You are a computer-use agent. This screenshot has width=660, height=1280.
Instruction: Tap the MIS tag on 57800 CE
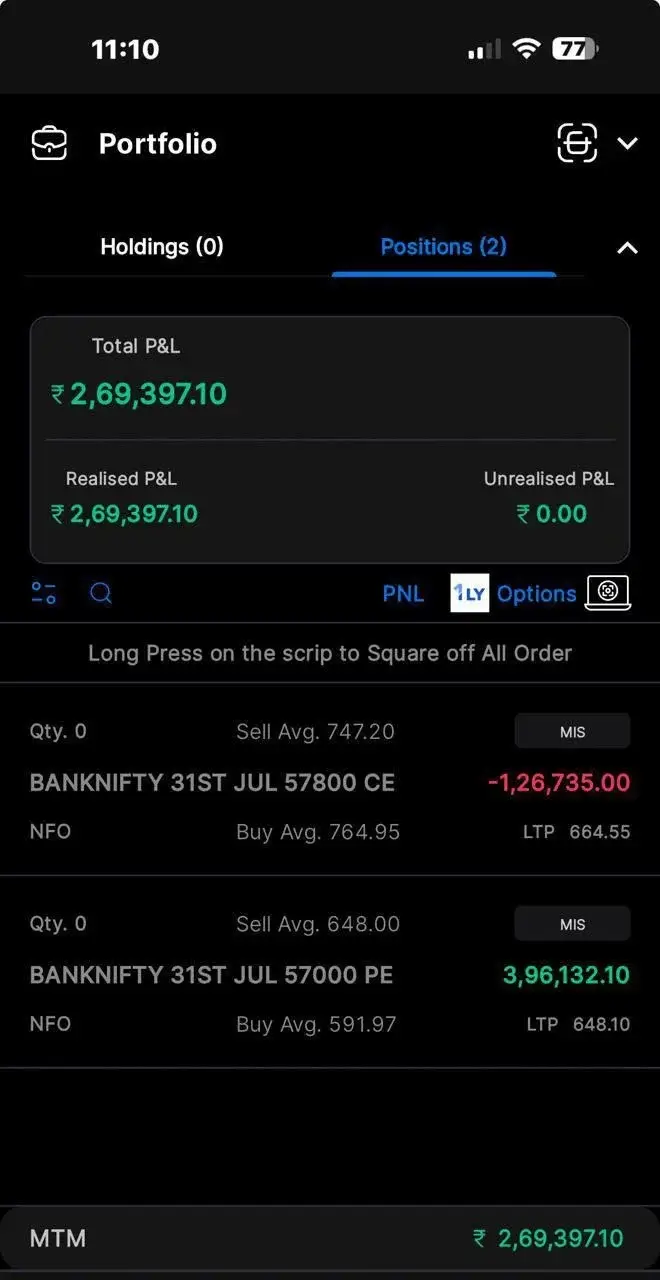pyautogui.click(x=572, y=732)
